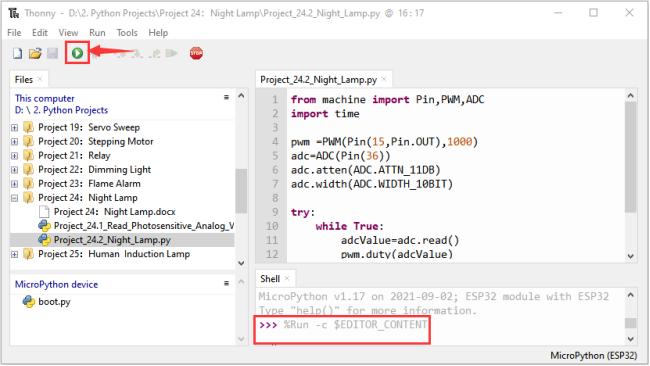This screenshot has height=366, width=650.
Task: Click the code editor vertical scrollbar thumb
Action: click(x=631, y=158)
